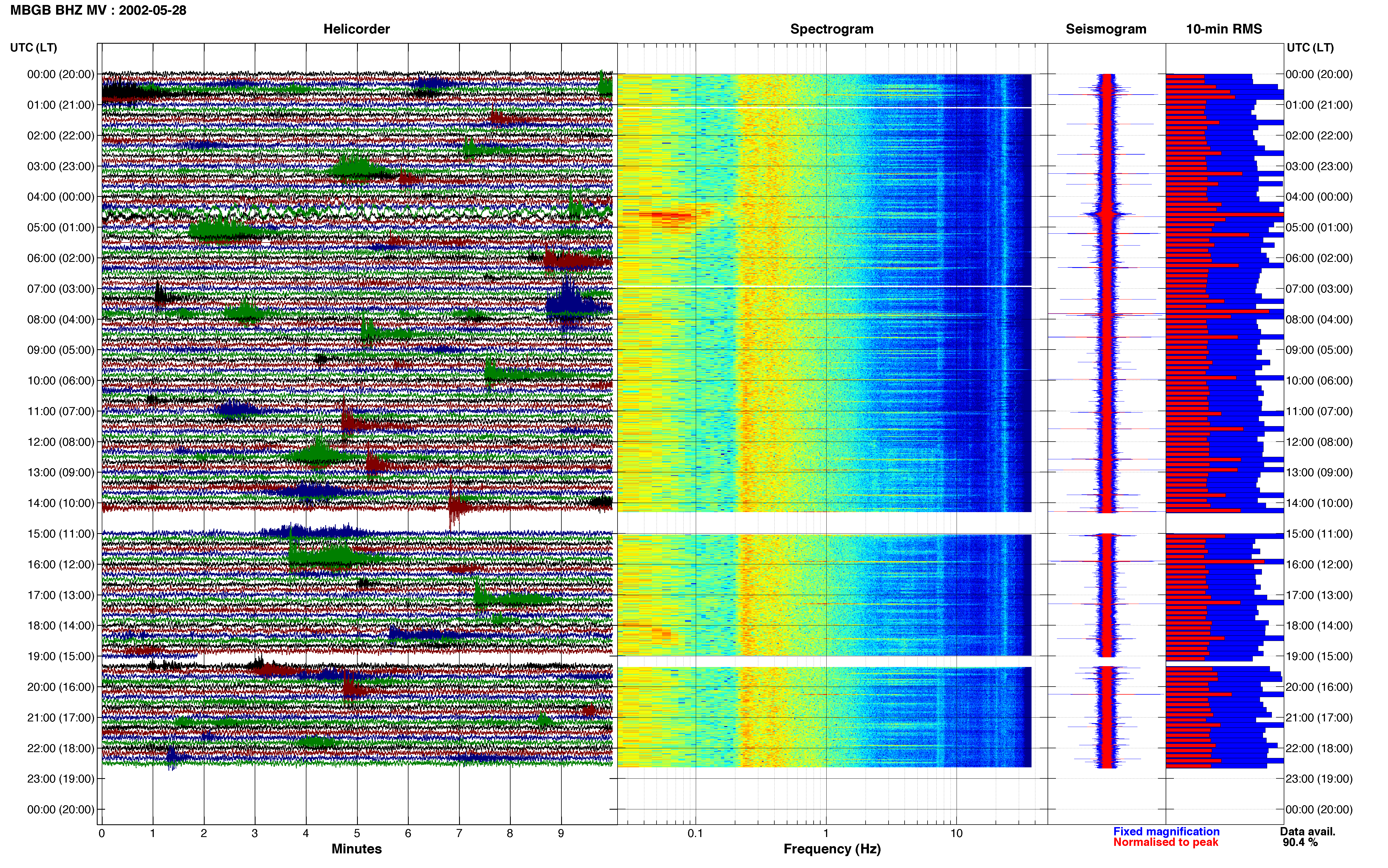
Task: Click the '10' frequency tick label
Action: point(956,833)
